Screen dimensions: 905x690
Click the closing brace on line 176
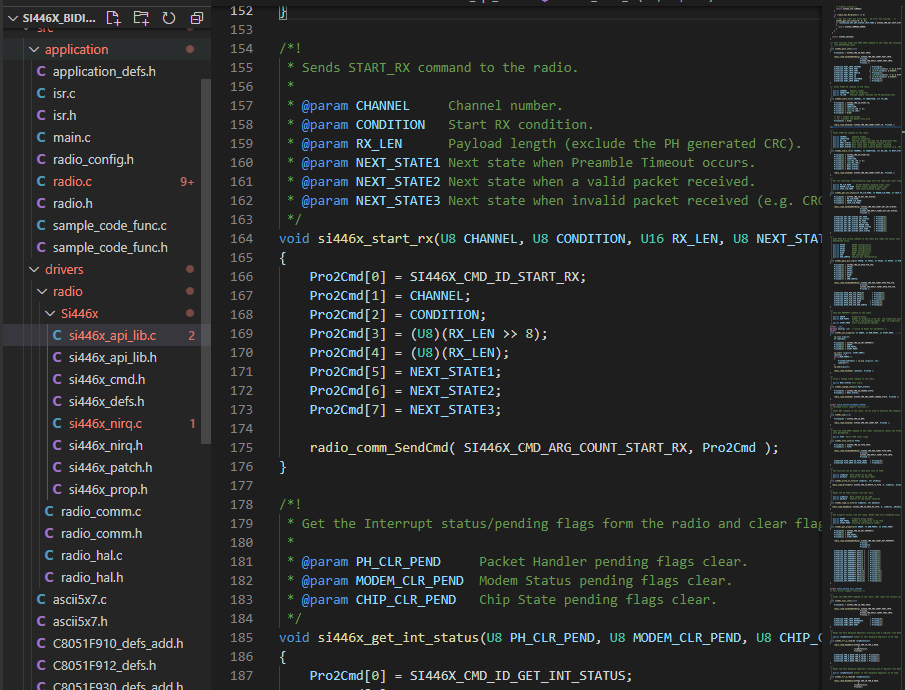click(x=283, y=467)
